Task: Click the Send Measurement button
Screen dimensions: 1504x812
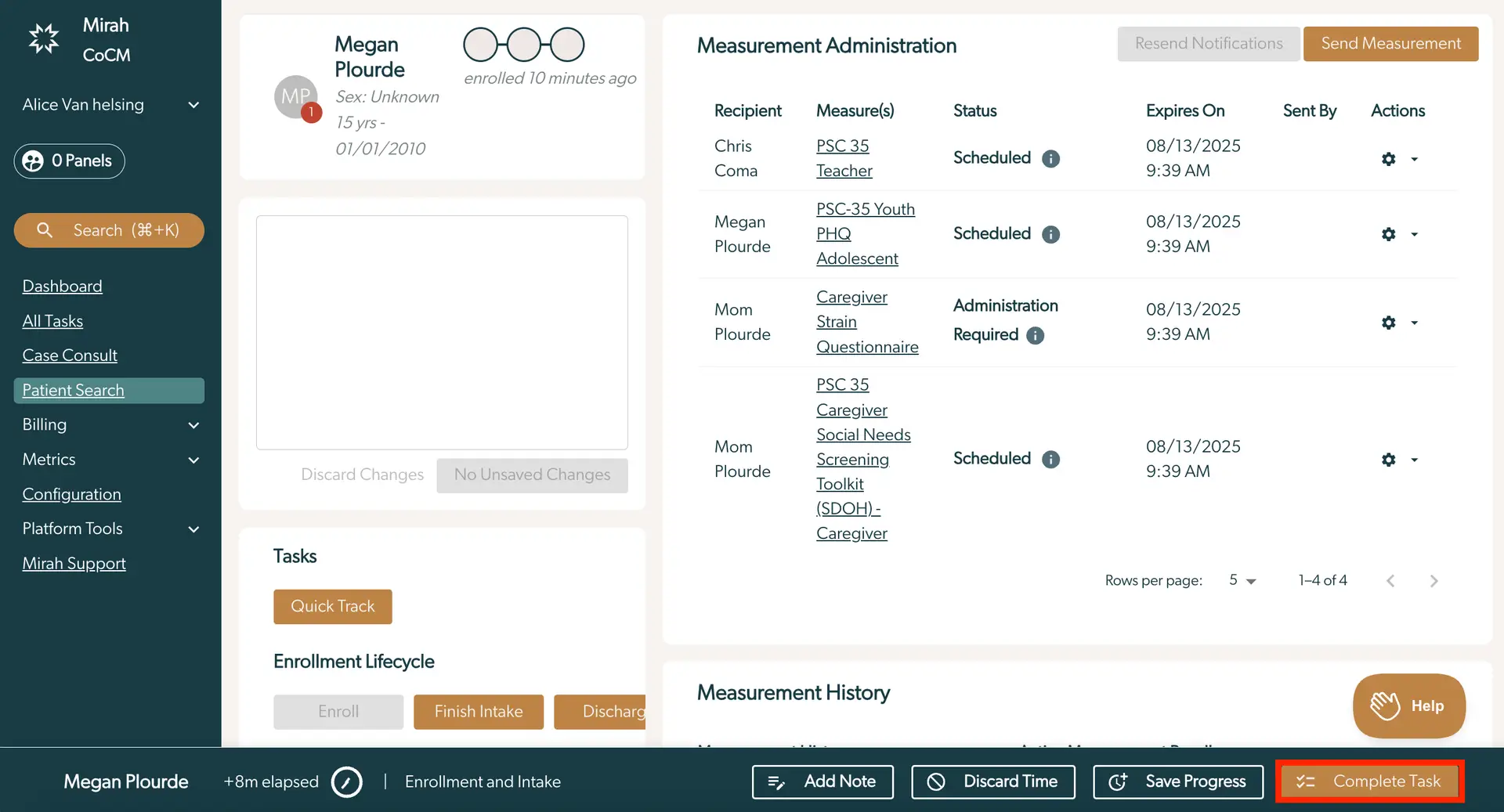Action: coord(1390,44)
